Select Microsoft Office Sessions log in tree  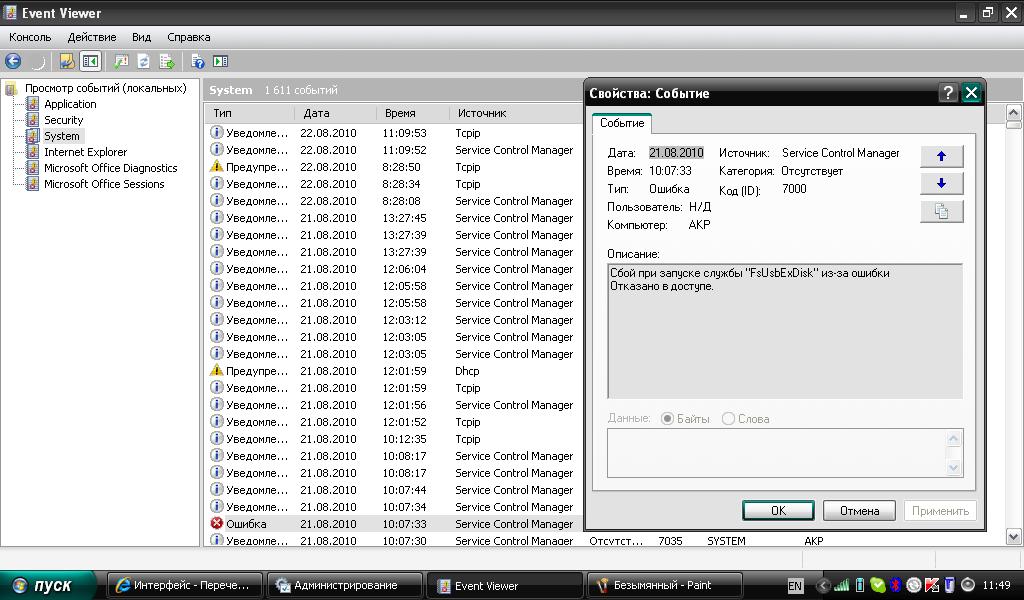click(104, 184)
